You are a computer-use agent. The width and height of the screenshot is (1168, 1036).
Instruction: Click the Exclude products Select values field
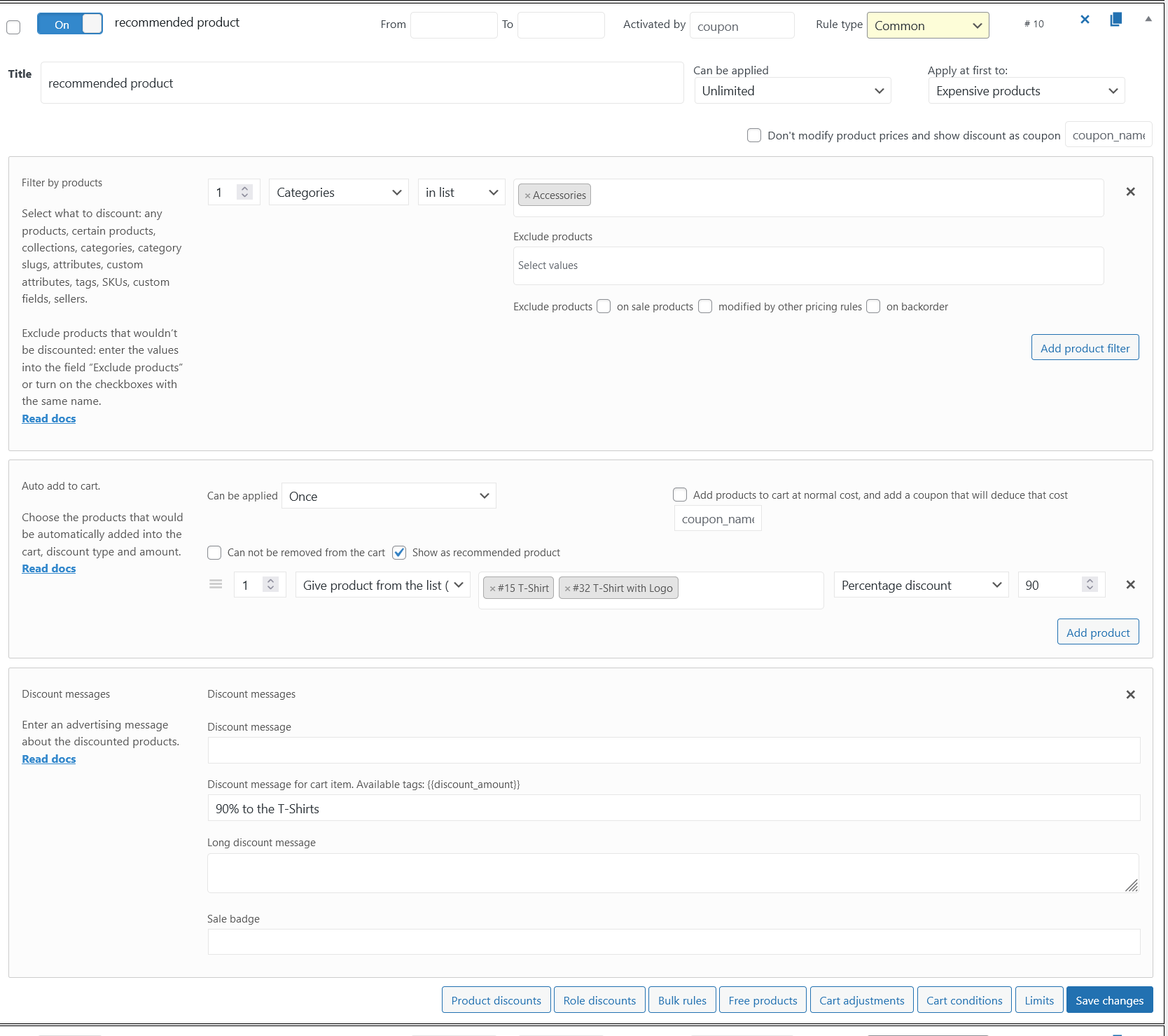tap(809, 265)
